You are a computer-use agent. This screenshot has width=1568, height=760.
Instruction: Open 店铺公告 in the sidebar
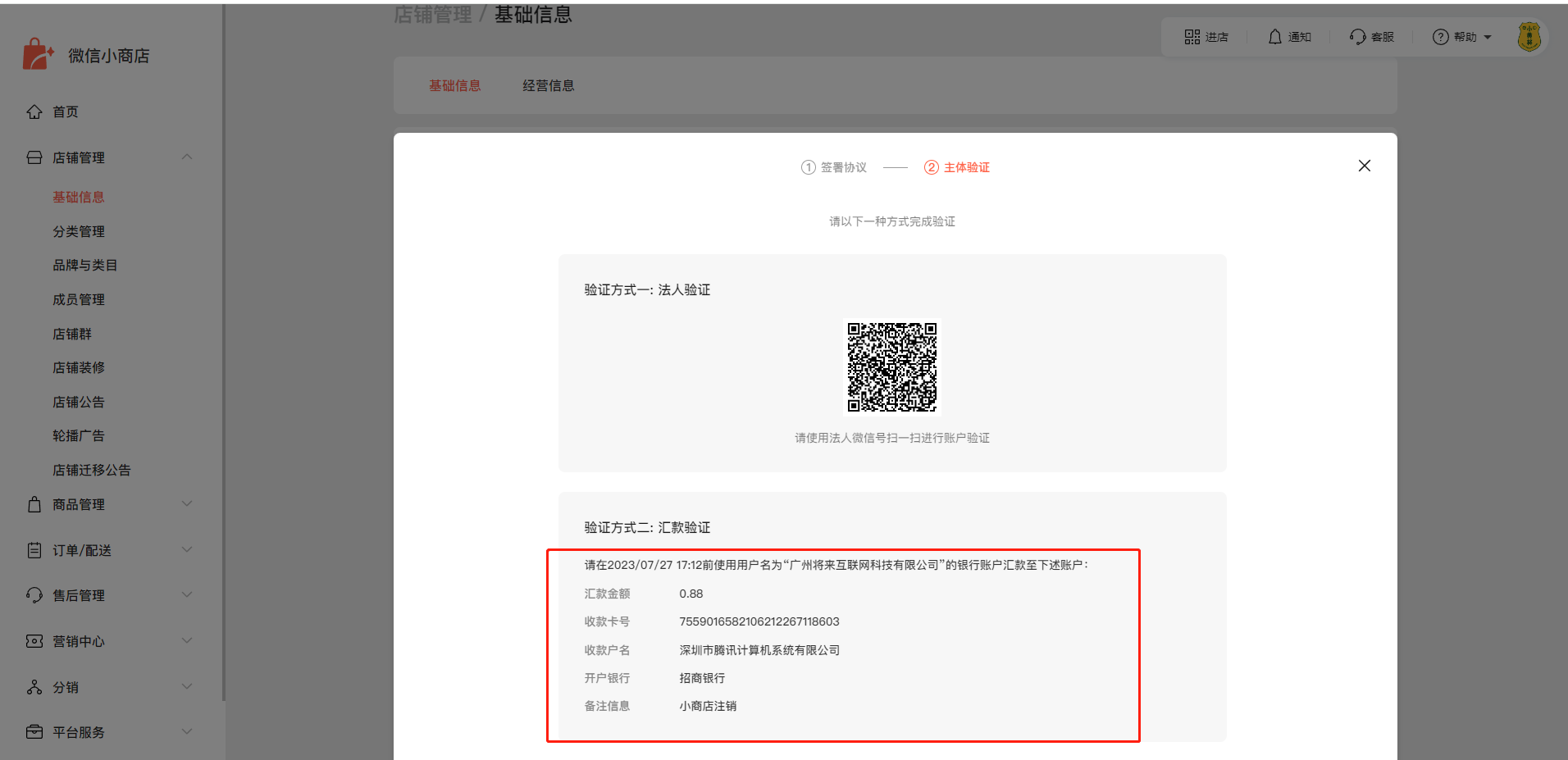point(79,402)
